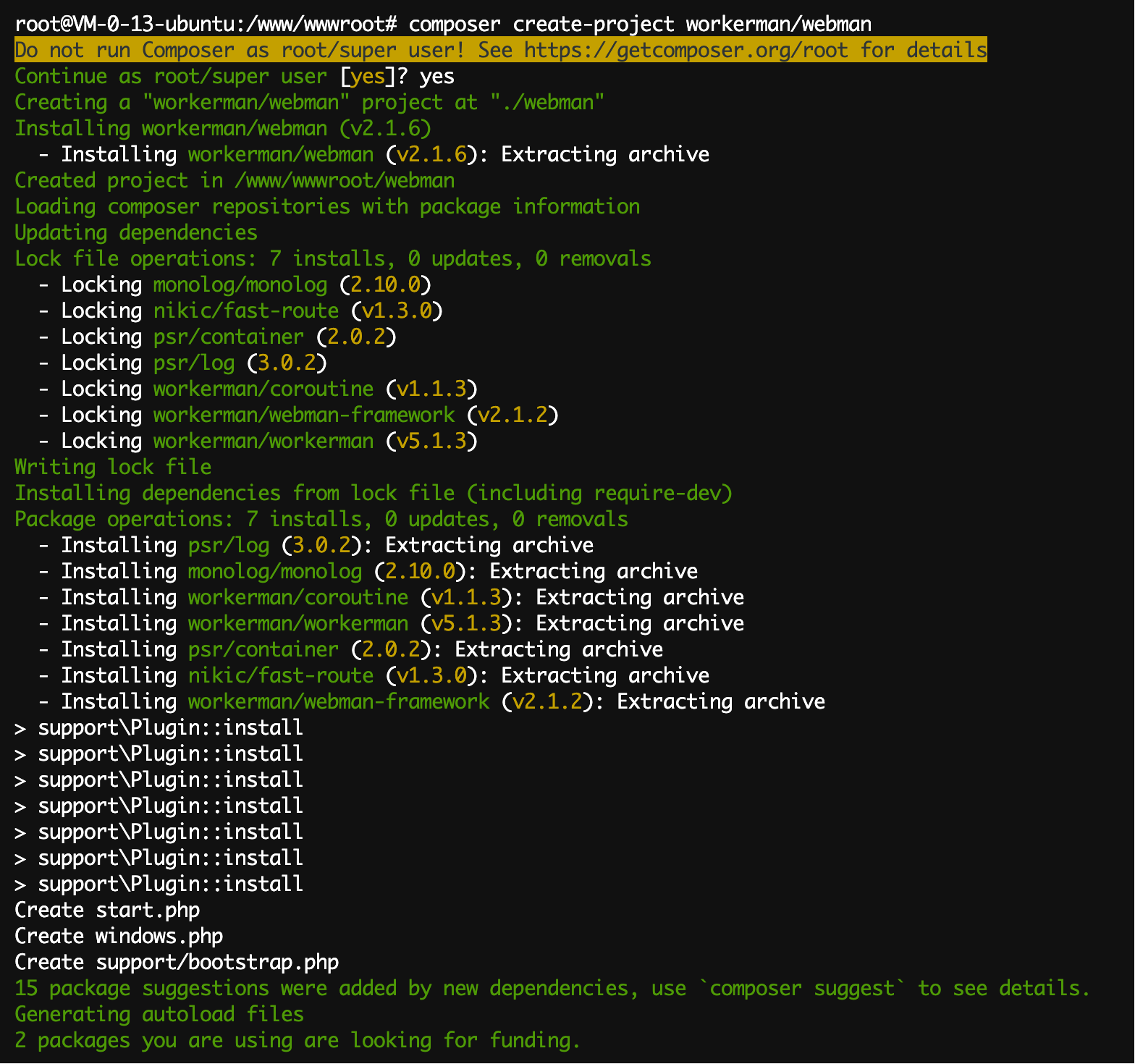Click the command 'composer create-project workerman/webman'
The width and height of the screenshot is (1135, 1064).
click(x=640, y=25)
